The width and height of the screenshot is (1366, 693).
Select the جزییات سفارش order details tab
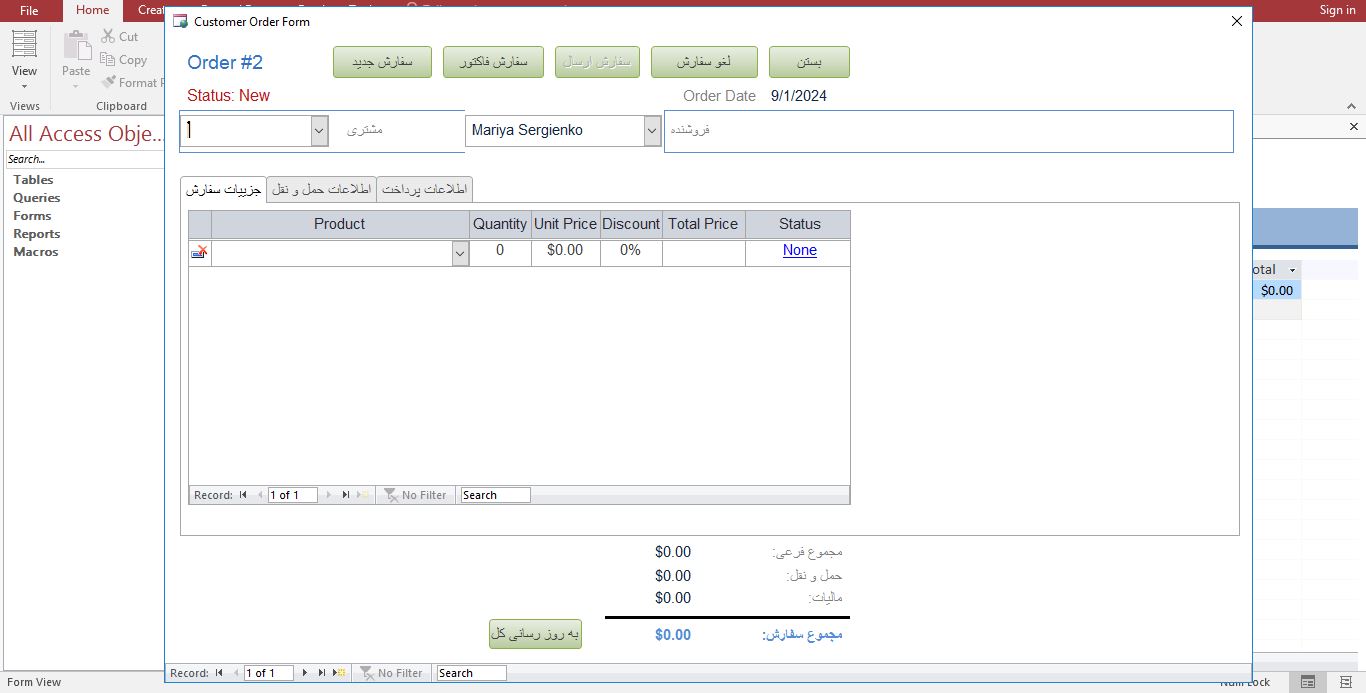(x=224, y=189)
